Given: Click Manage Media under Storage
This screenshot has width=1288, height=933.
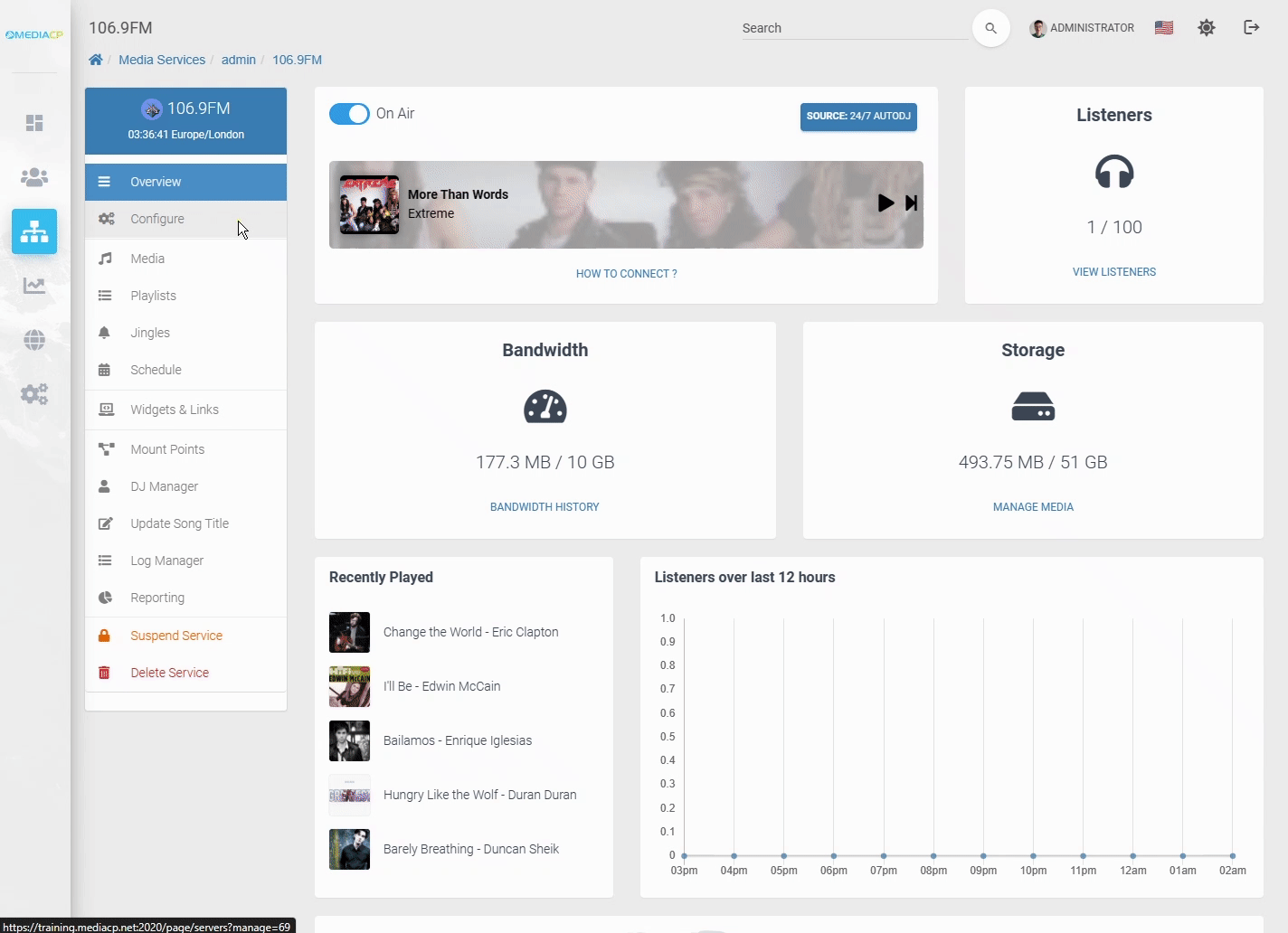Looking at the screenshot, I should point(1033,506).
